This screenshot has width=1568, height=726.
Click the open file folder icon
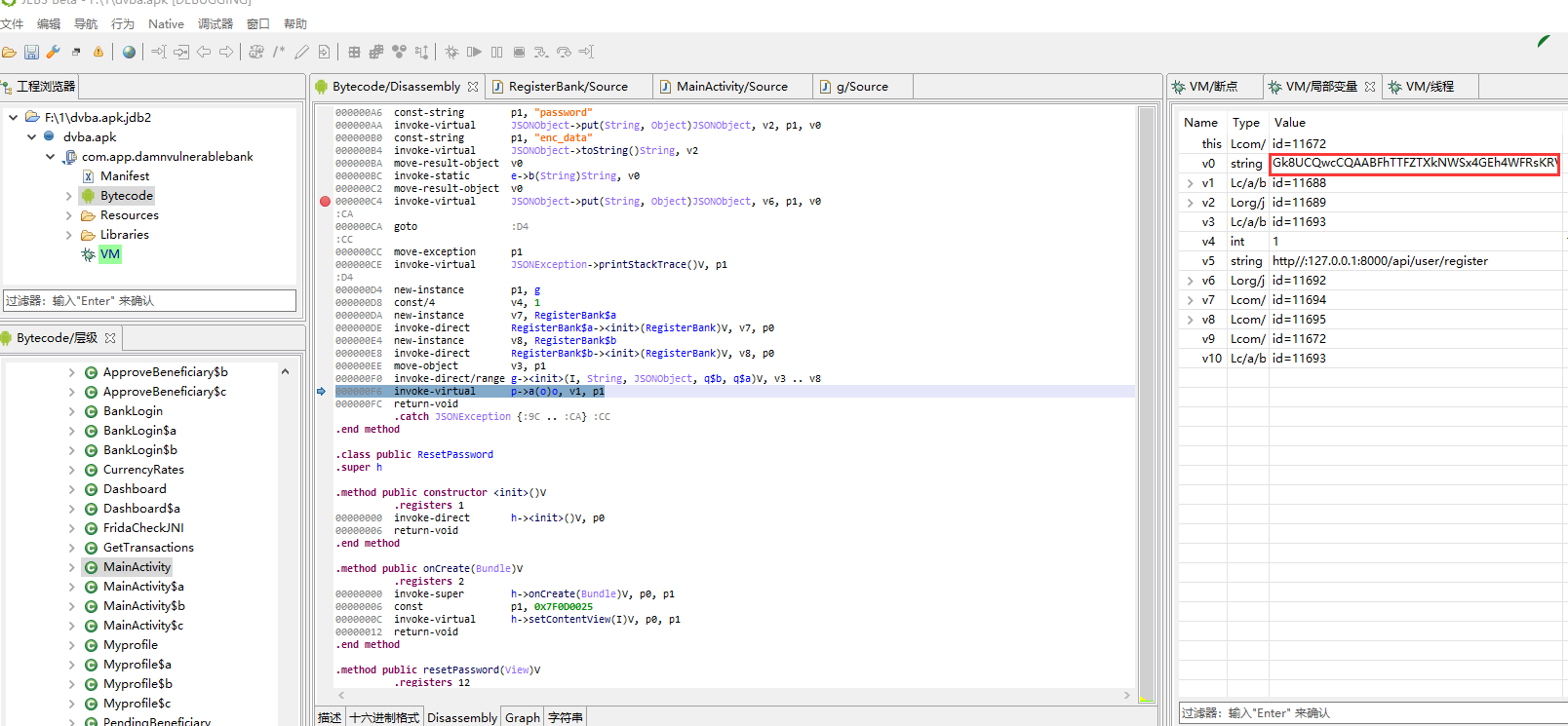(9, 52)
